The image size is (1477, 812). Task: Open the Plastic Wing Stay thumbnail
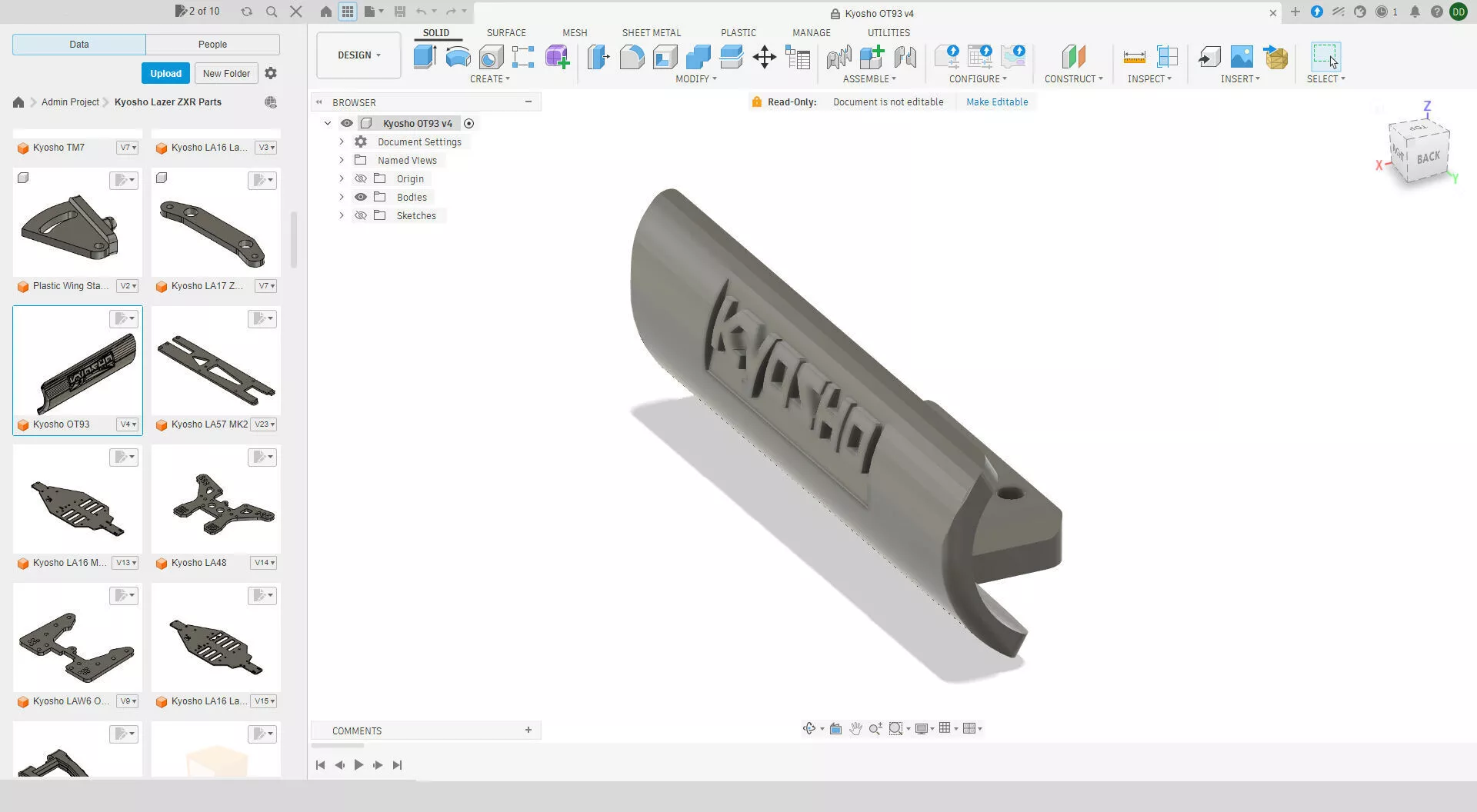(x=78, y=223)
